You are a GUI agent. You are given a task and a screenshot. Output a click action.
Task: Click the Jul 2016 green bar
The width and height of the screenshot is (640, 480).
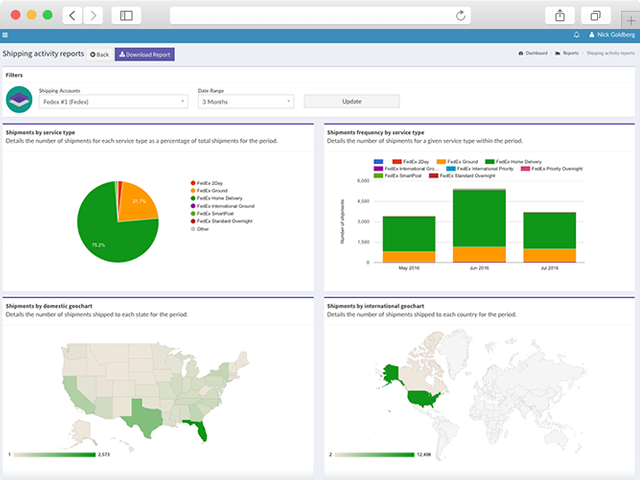[x=549, y=231]
